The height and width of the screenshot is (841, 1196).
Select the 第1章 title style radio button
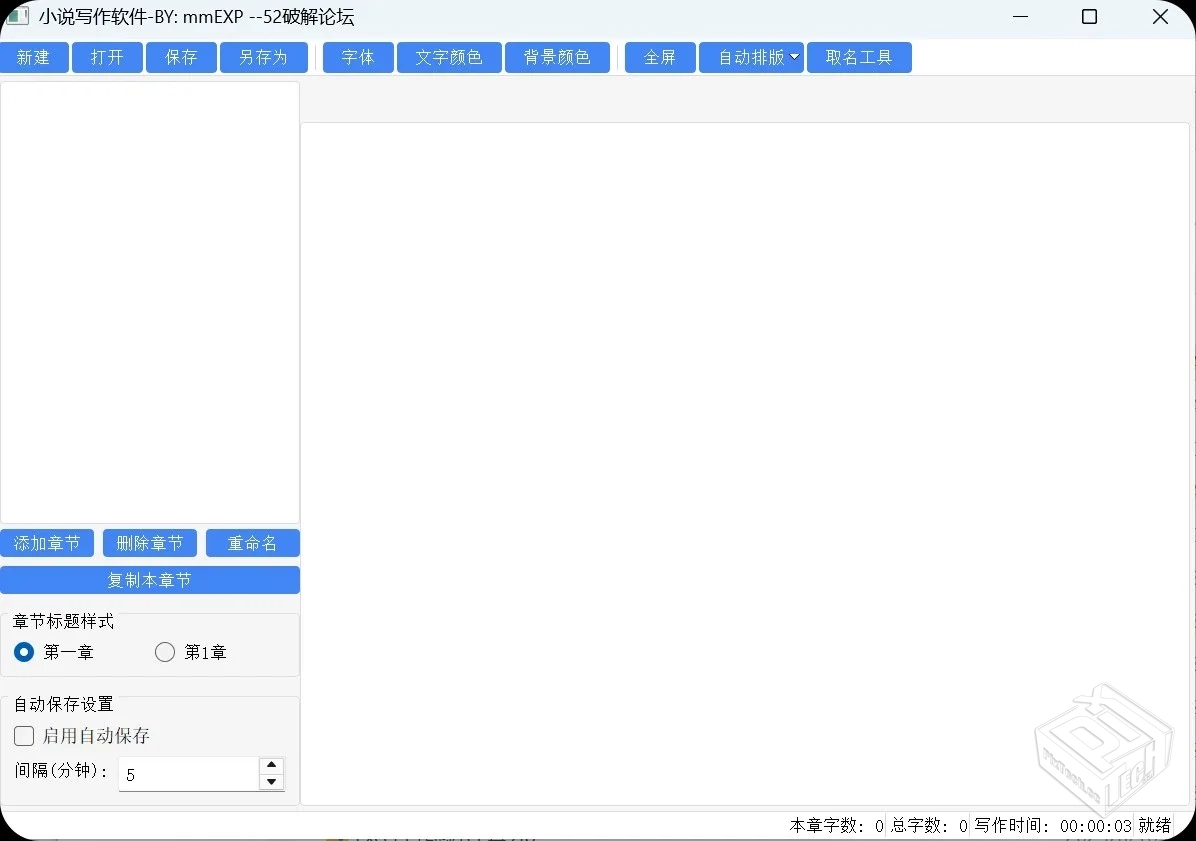click(164, 652)
